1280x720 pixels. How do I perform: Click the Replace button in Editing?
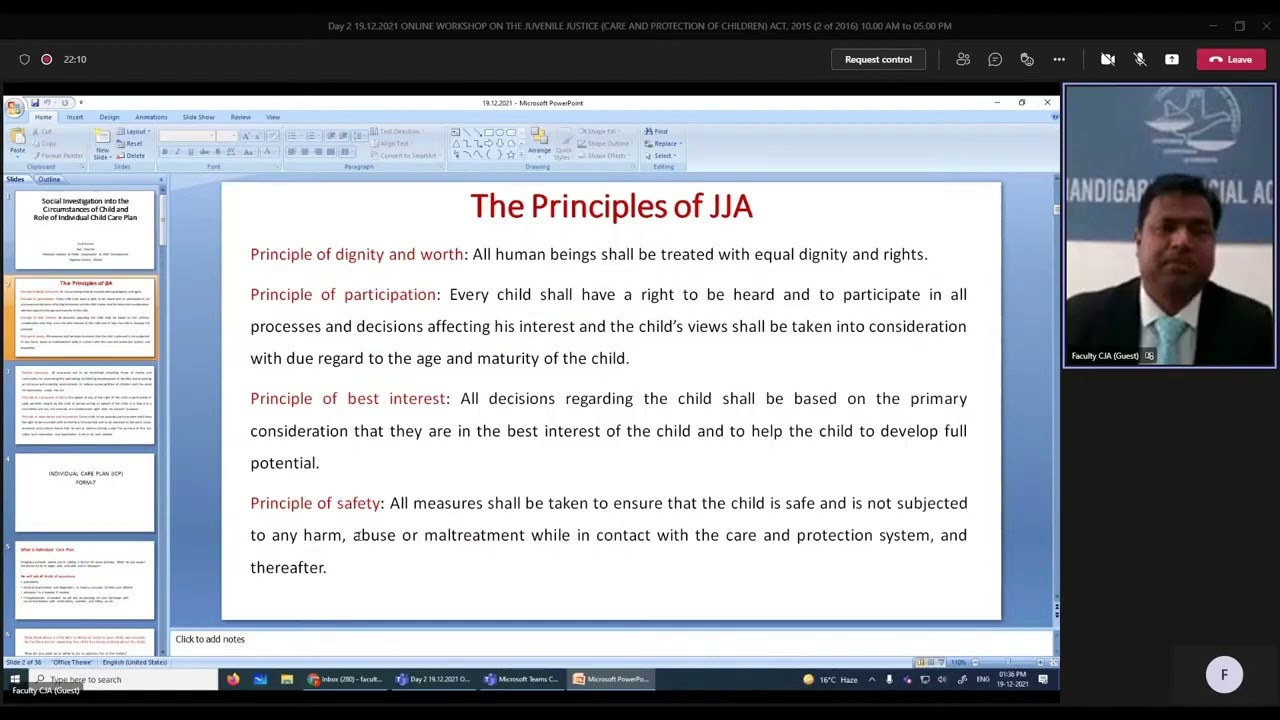click(x=664, y=144)
